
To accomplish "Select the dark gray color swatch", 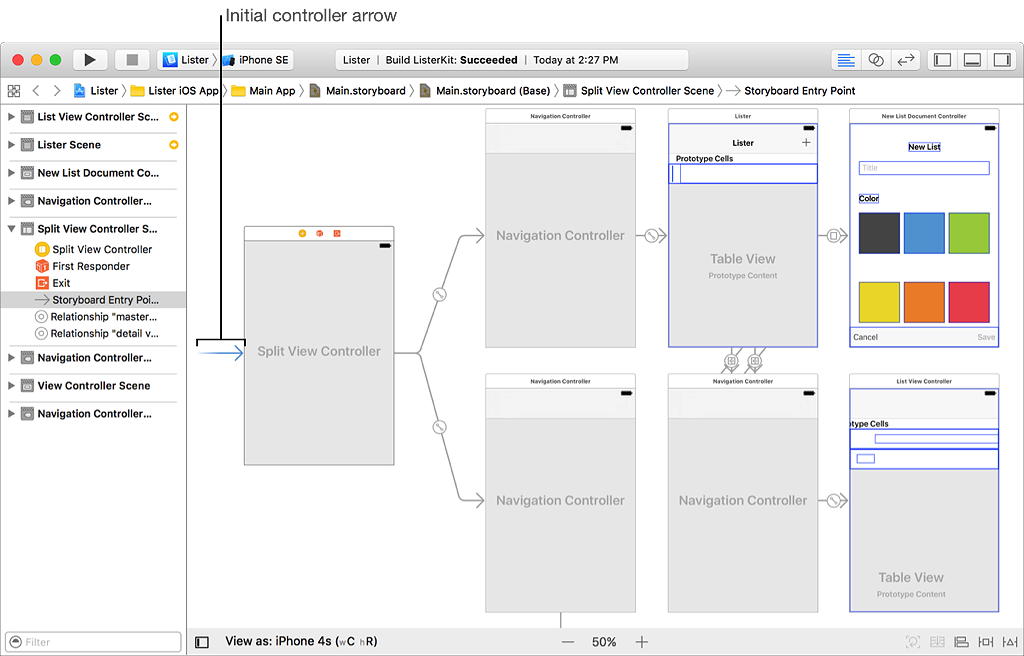I will (879, 233).
